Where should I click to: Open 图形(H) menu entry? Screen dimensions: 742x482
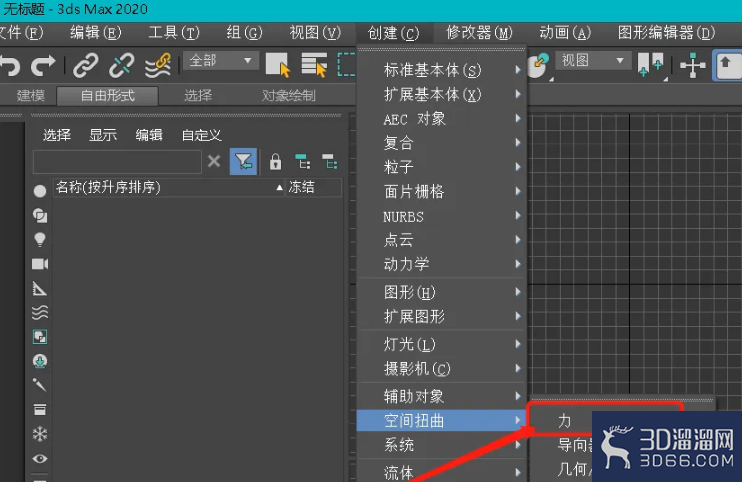pos(442,292)
